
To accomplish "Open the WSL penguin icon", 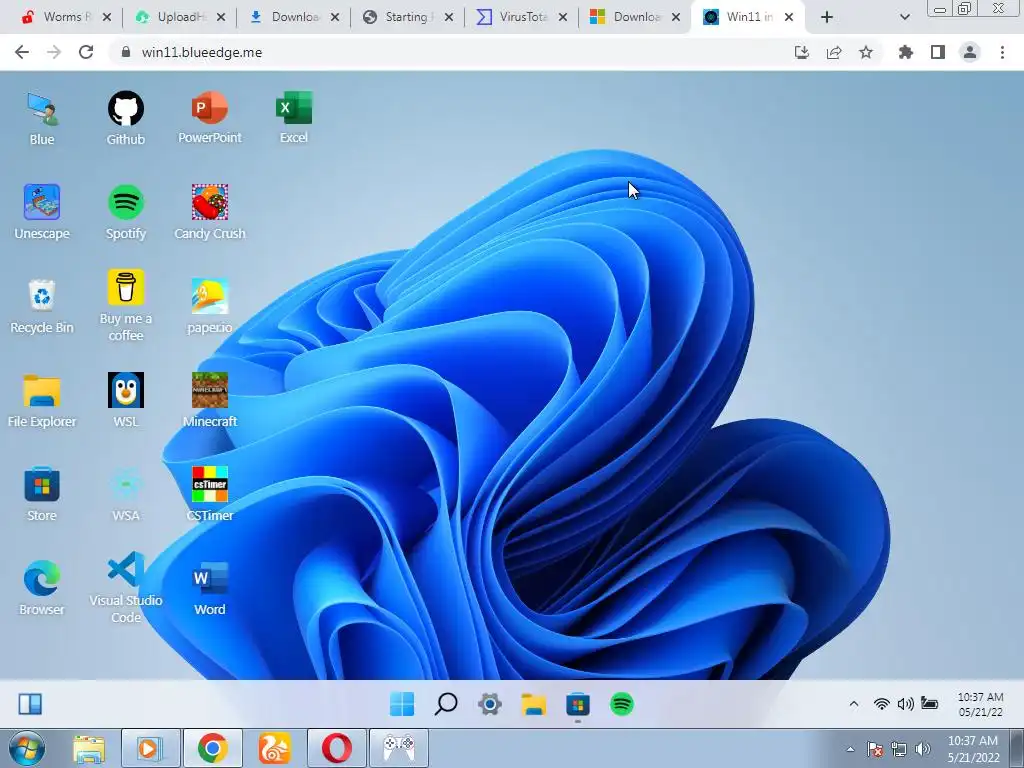I will (125, 400).
